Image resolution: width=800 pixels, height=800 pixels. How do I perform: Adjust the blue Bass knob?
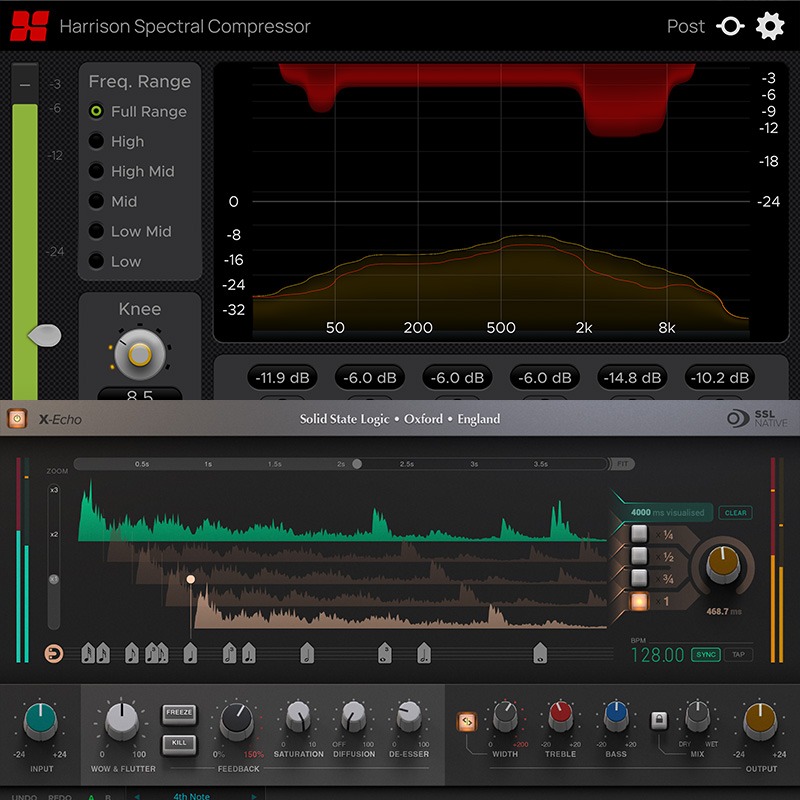tap(616, 717)
